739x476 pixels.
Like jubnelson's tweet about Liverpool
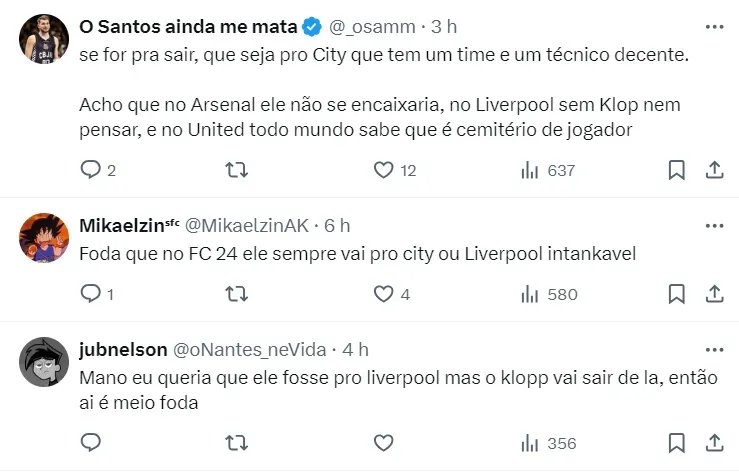click(x=383, y=442)
